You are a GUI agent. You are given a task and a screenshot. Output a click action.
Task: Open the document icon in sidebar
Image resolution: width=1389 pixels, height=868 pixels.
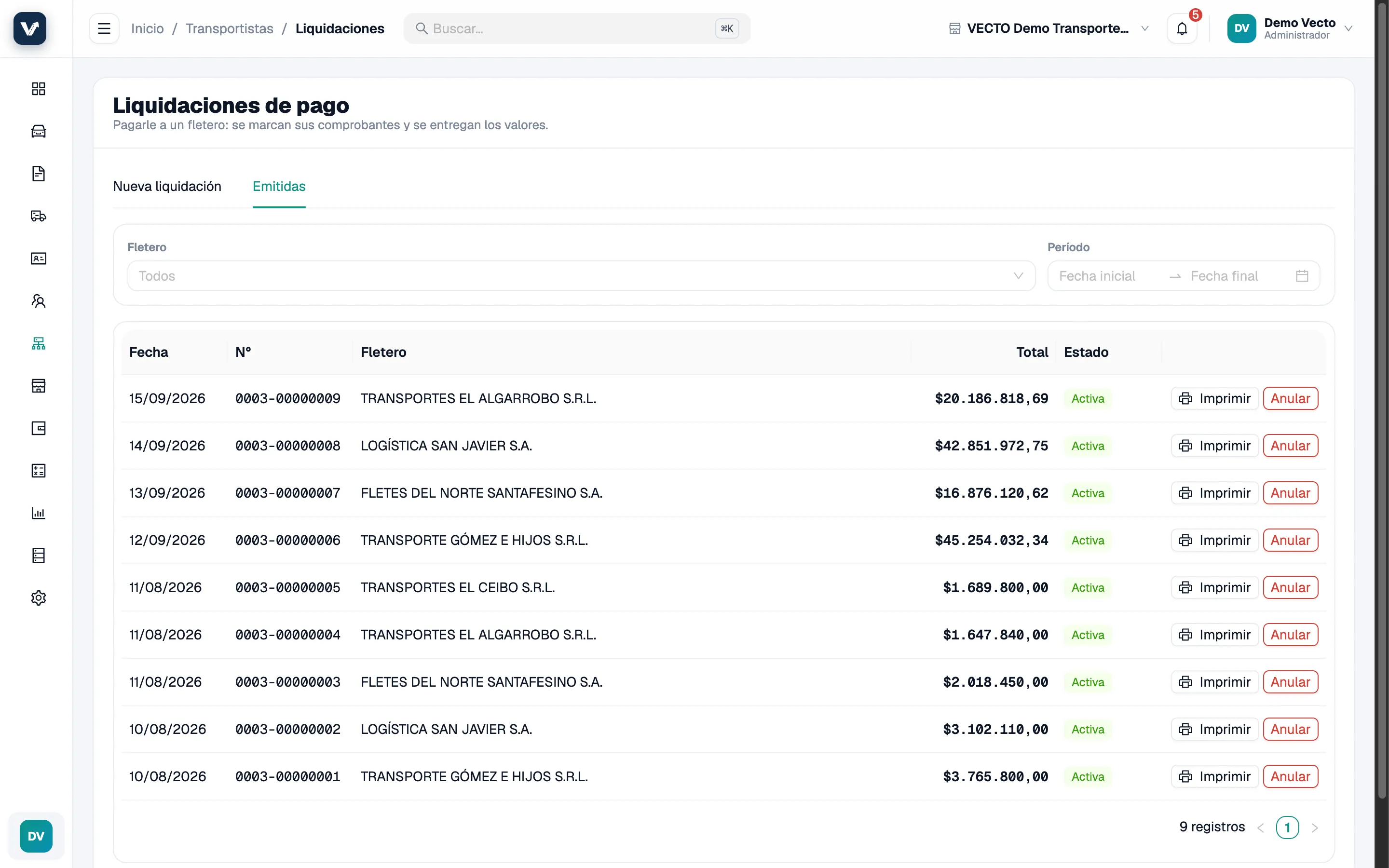pos(39,174)
